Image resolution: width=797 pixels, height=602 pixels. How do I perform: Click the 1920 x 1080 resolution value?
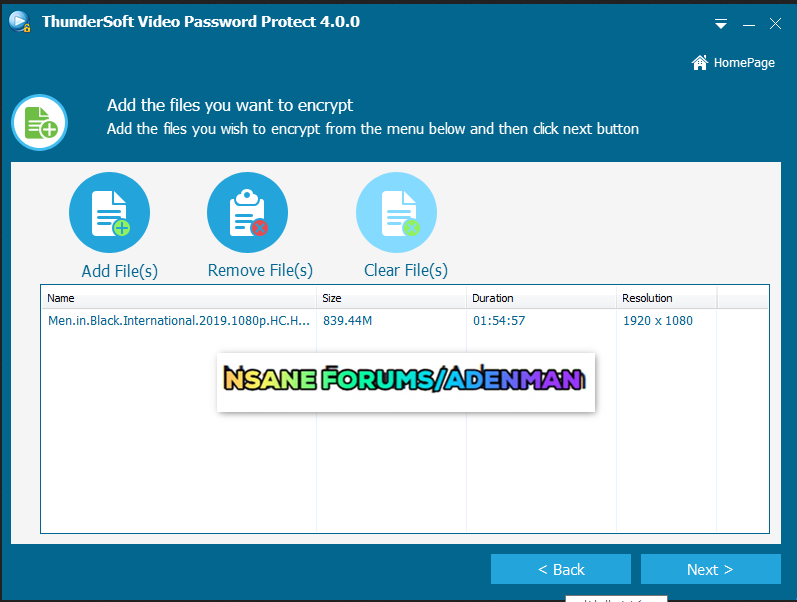click(x=658, y=321)
